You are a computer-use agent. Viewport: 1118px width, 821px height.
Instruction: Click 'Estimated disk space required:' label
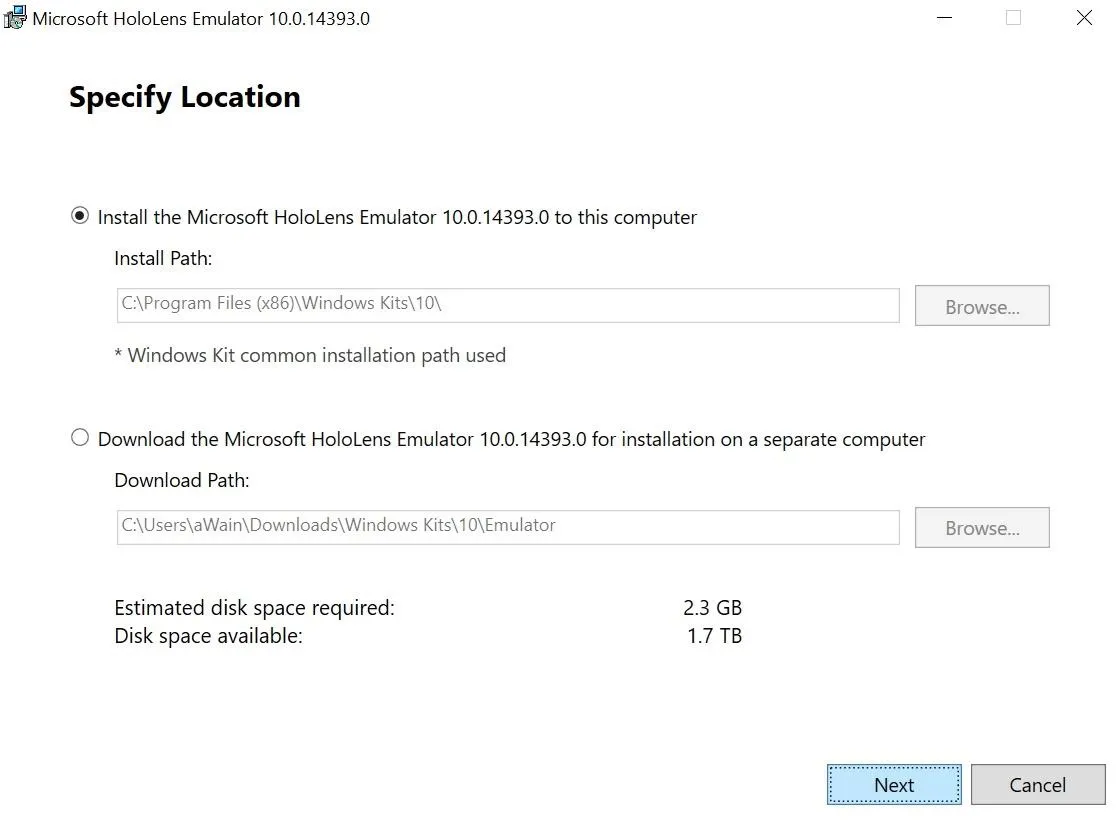(x=255, y=608)
